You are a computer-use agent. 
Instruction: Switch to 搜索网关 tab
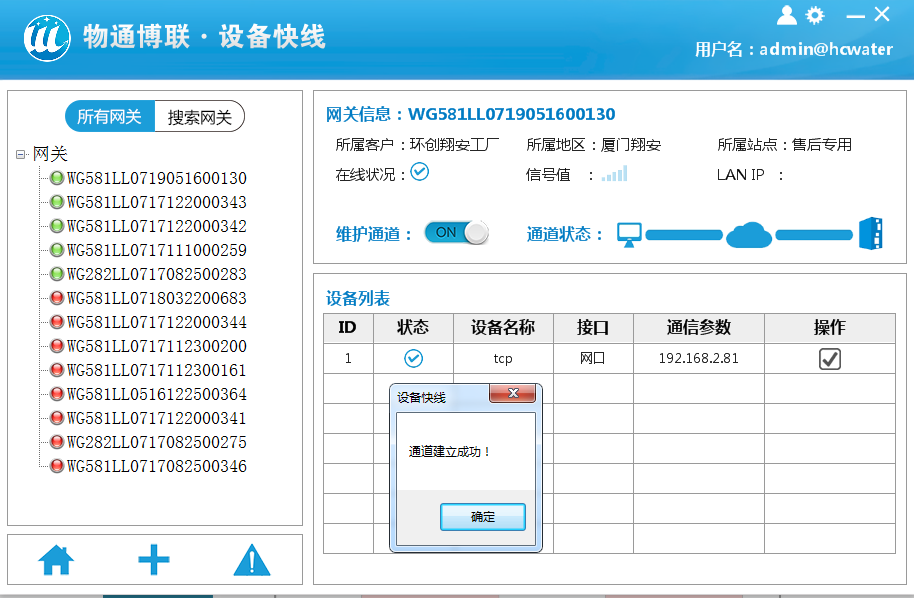[199, 117]
